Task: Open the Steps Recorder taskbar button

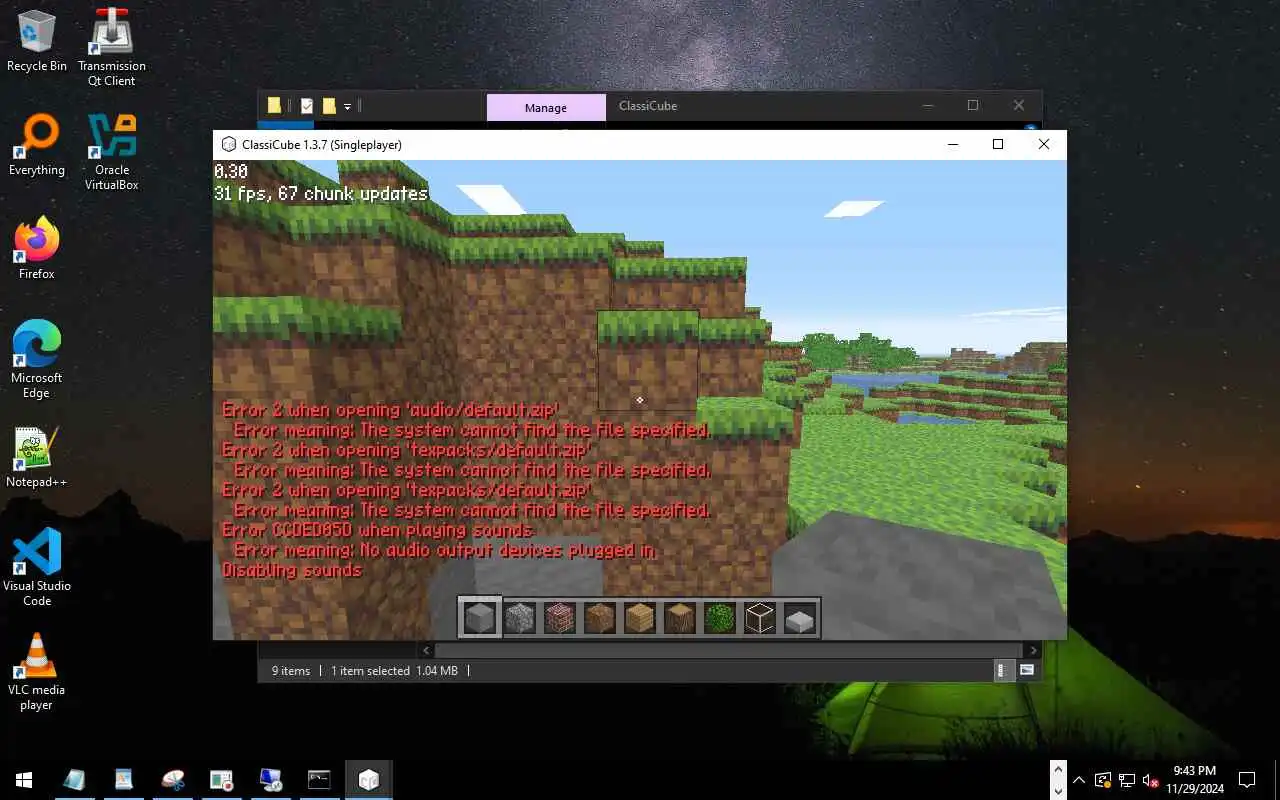Action: 221,780
